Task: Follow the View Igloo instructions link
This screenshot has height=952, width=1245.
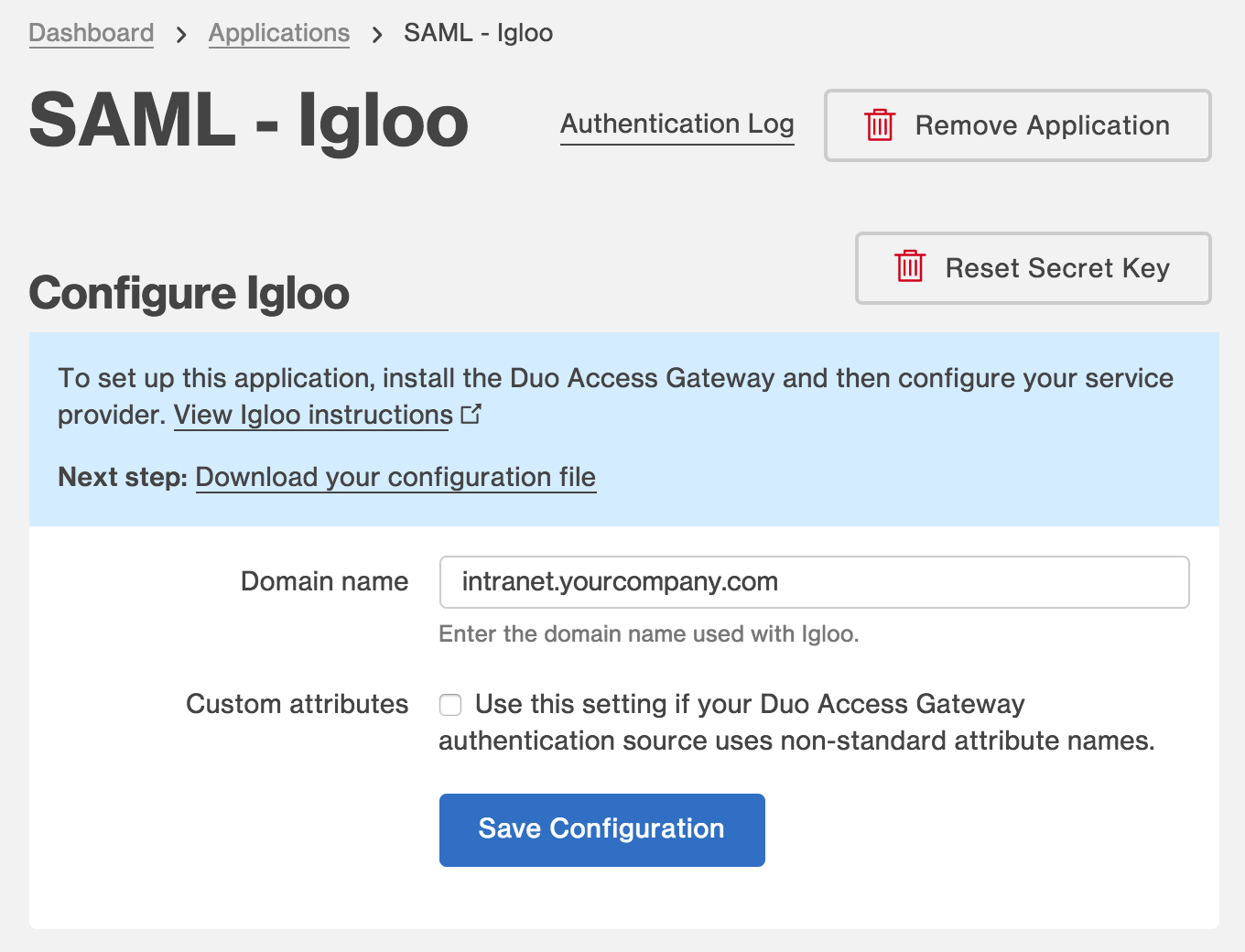Action: pos(310,415)
